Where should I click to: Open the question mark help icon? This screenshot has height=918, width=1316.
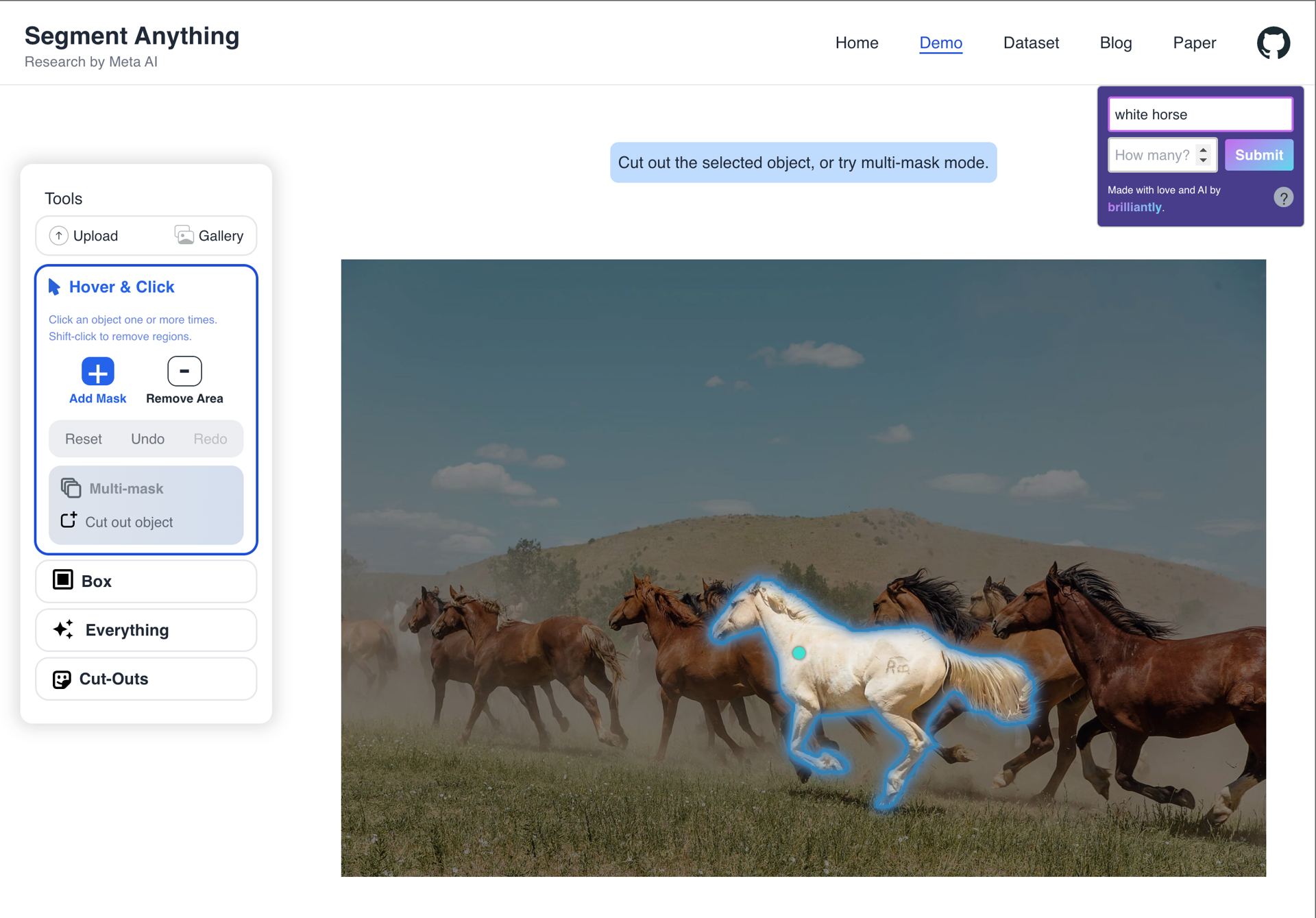point(1283,198)
